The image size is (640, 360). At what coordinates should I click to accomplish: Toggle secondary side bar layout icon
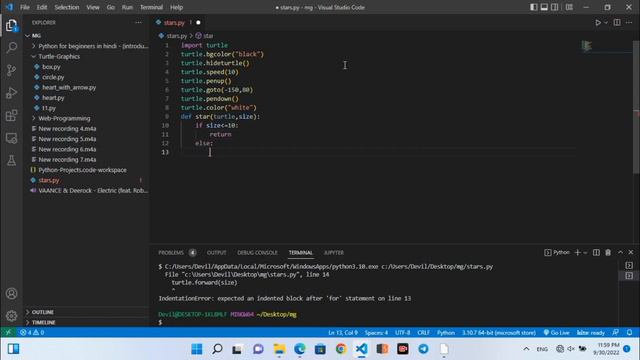pos(555,7)
